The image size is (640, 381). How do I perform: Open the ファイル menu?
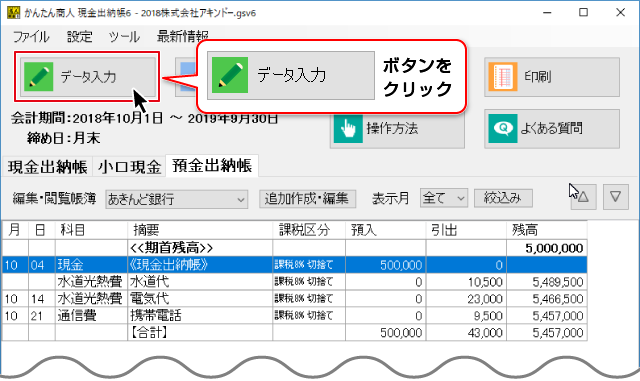tap(31, 37)
